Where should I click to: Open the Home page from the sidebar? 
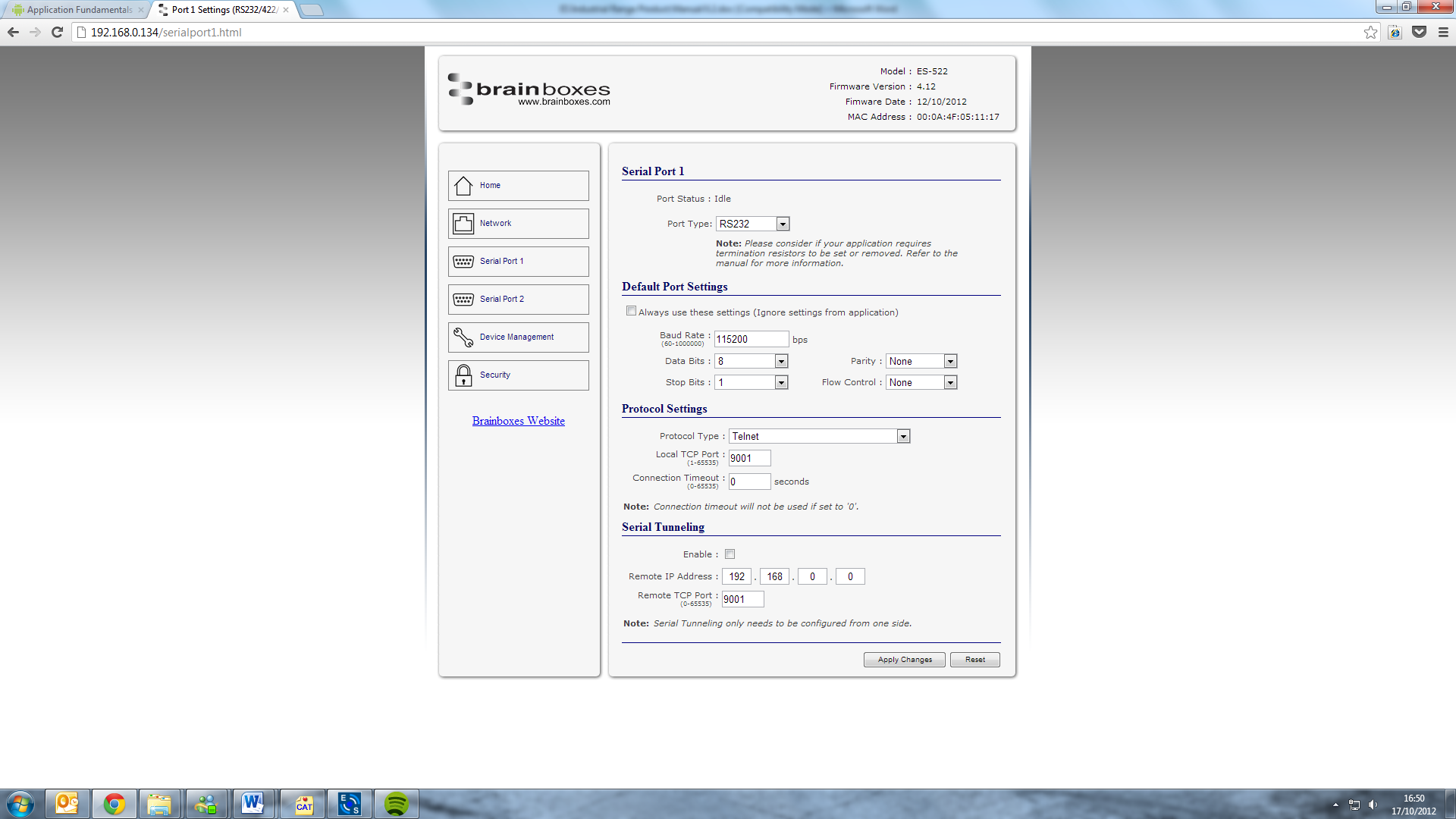[518, 185]
